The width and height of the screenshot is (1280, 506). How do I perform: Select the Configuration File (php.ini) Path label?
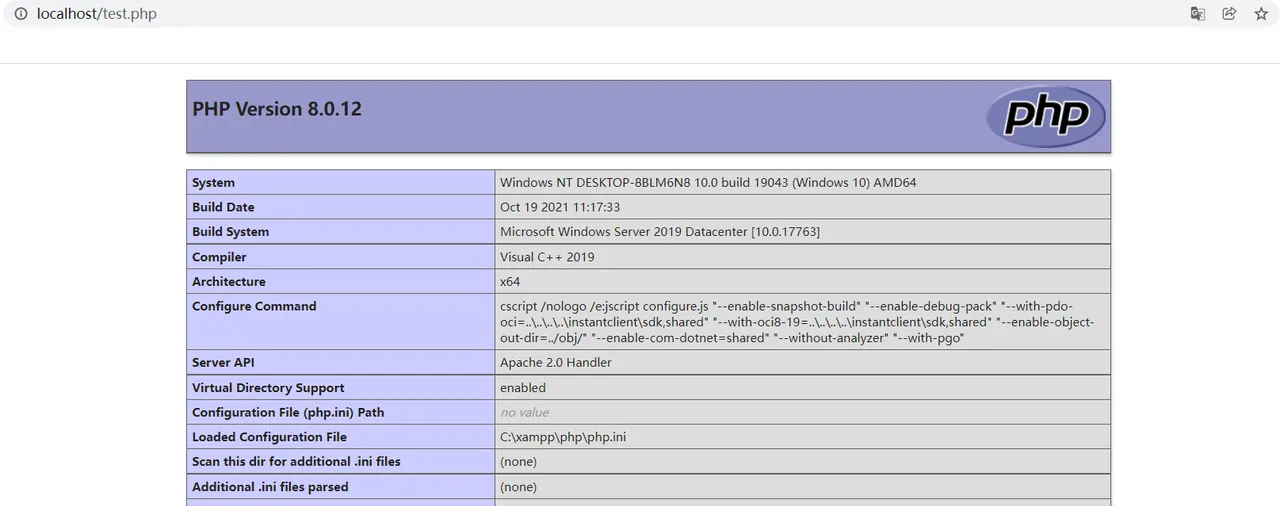(x=288, y=412)
